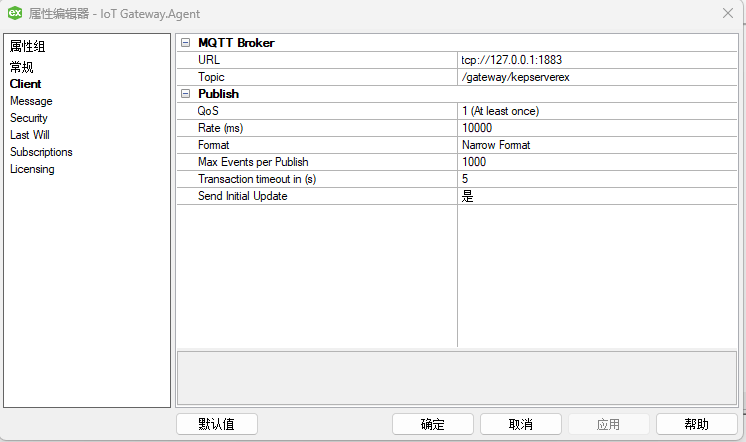746x442 pixels.
Task: Click the Rate (ms) value 10000
Action: point(596,128)
